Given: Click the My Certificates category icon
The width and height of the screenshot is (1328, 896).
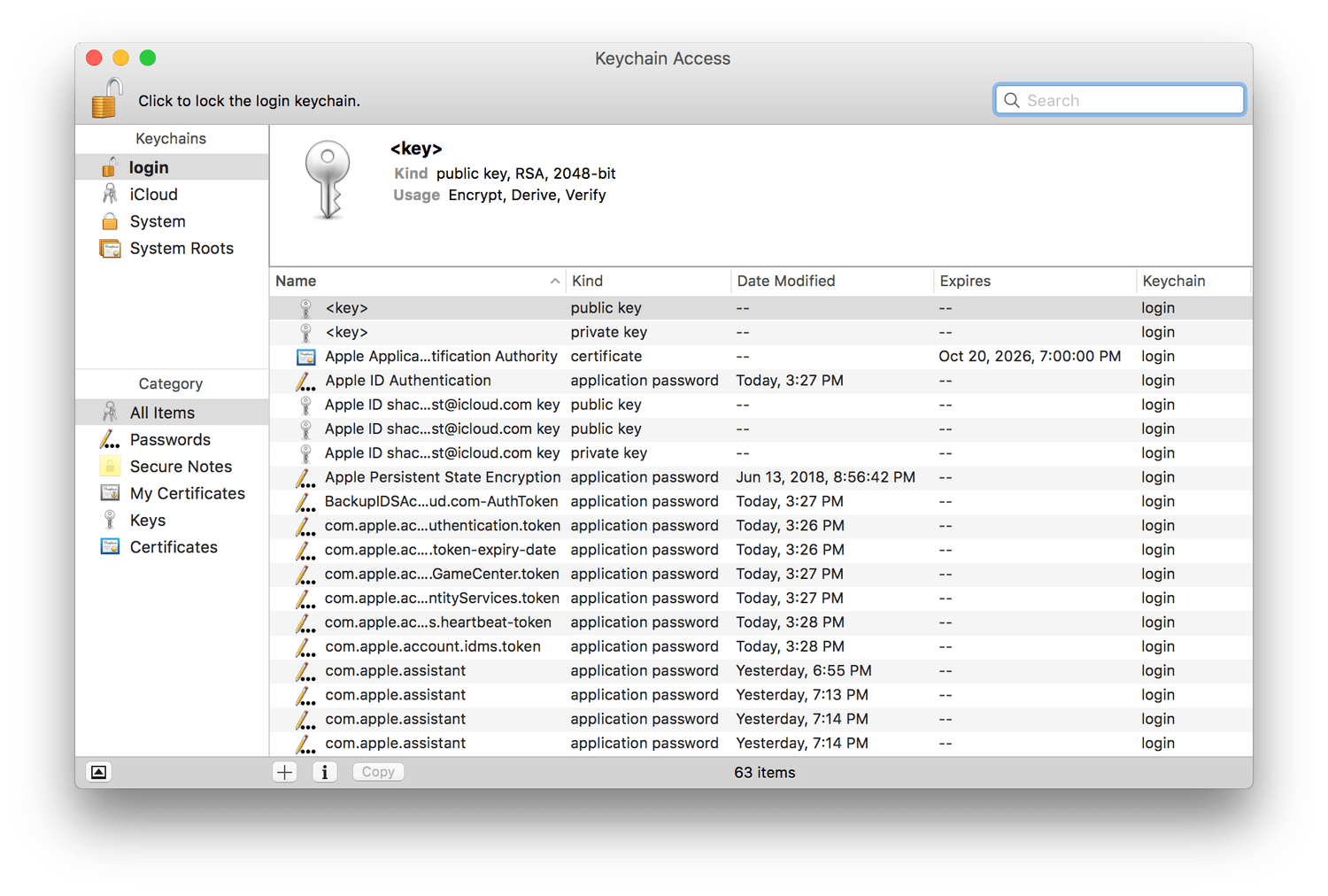Looking at the screenshot, I should [110, 493].
